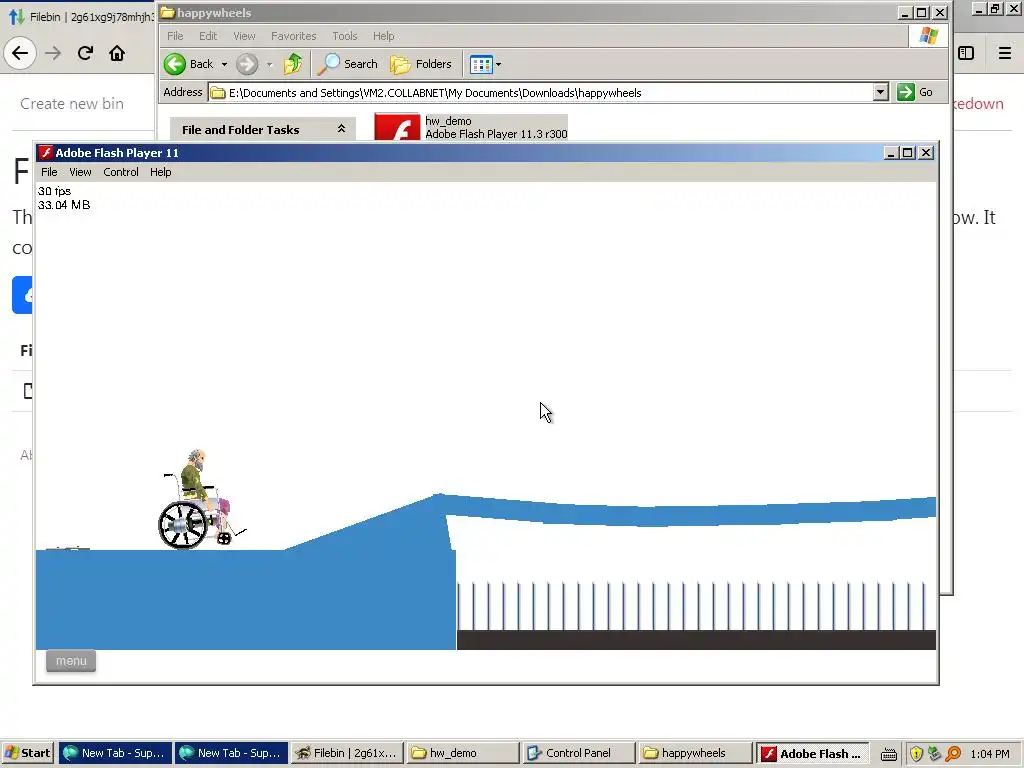Click Create new bin link
1024x768 pixels.
pos(72,103)
